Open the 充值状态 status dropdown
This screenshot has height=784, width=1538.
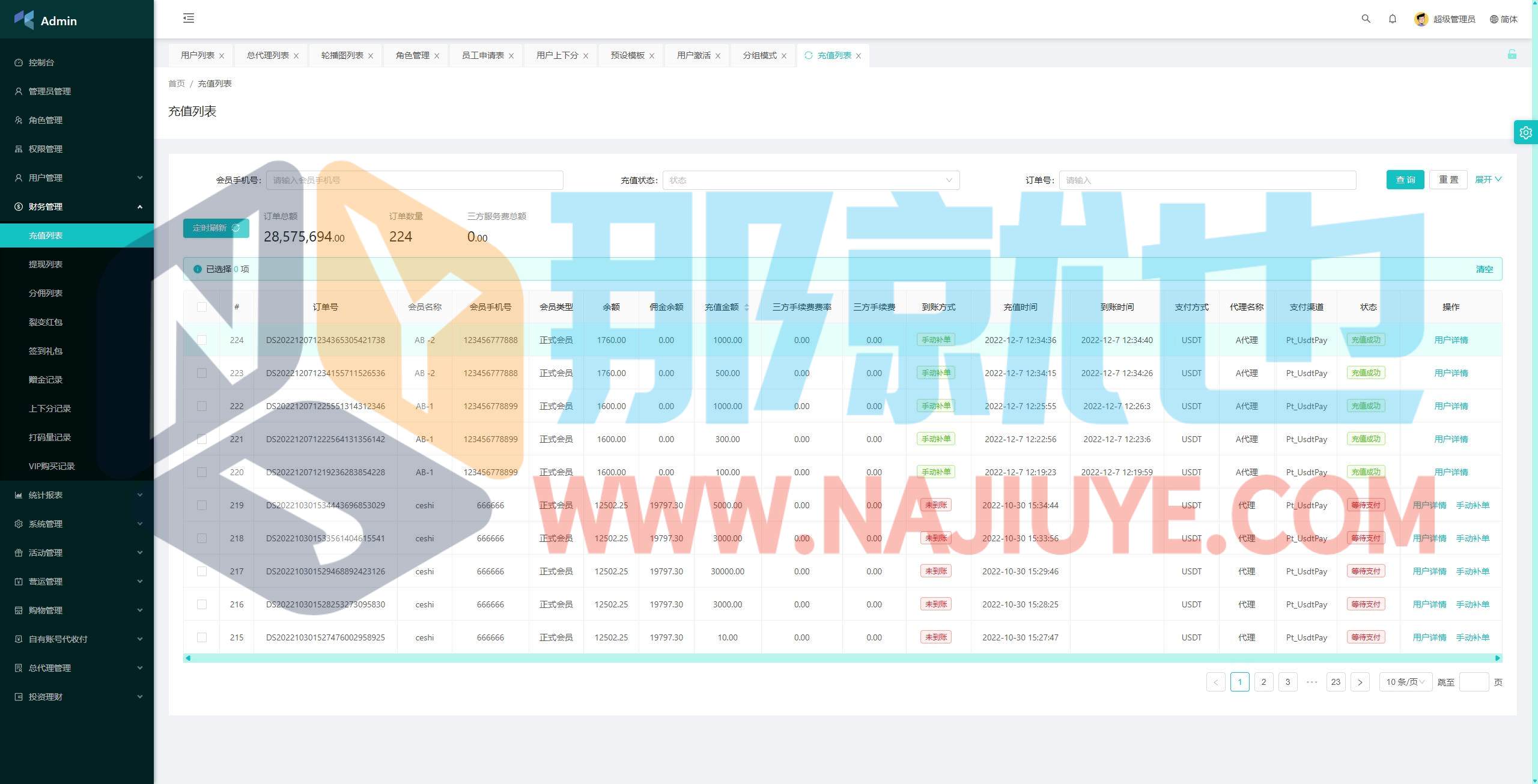coord(810,180)
